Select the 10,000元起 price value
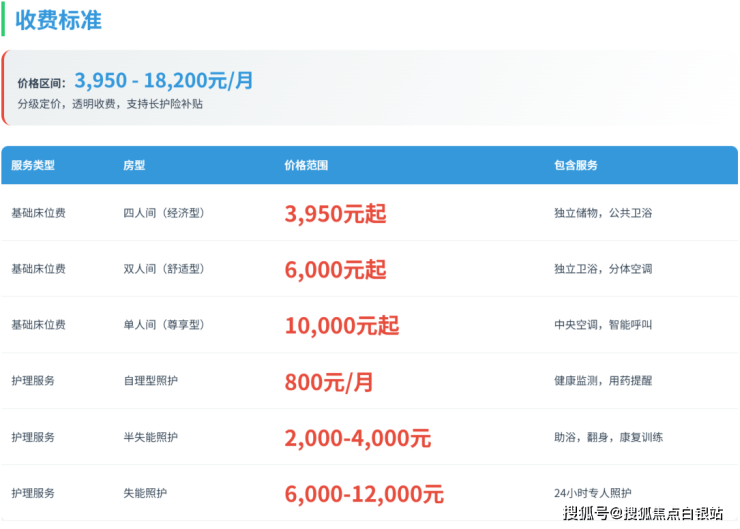 click(341, 326)
